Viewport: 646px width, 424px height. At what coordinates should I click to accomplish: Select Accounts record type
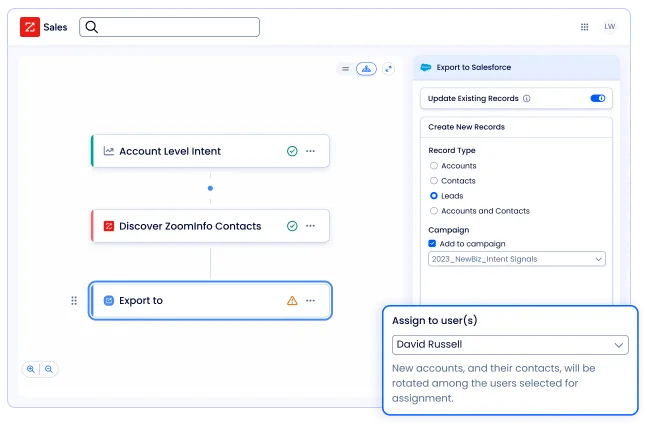coord(434,166)
